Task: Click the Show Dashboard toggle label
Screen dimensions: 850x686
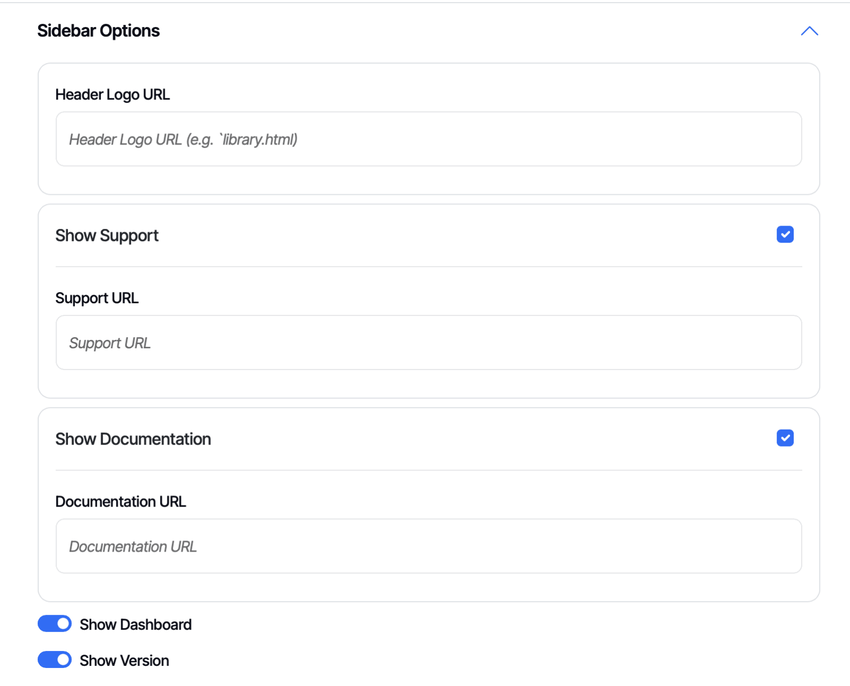Action: [x=135, y=625]
